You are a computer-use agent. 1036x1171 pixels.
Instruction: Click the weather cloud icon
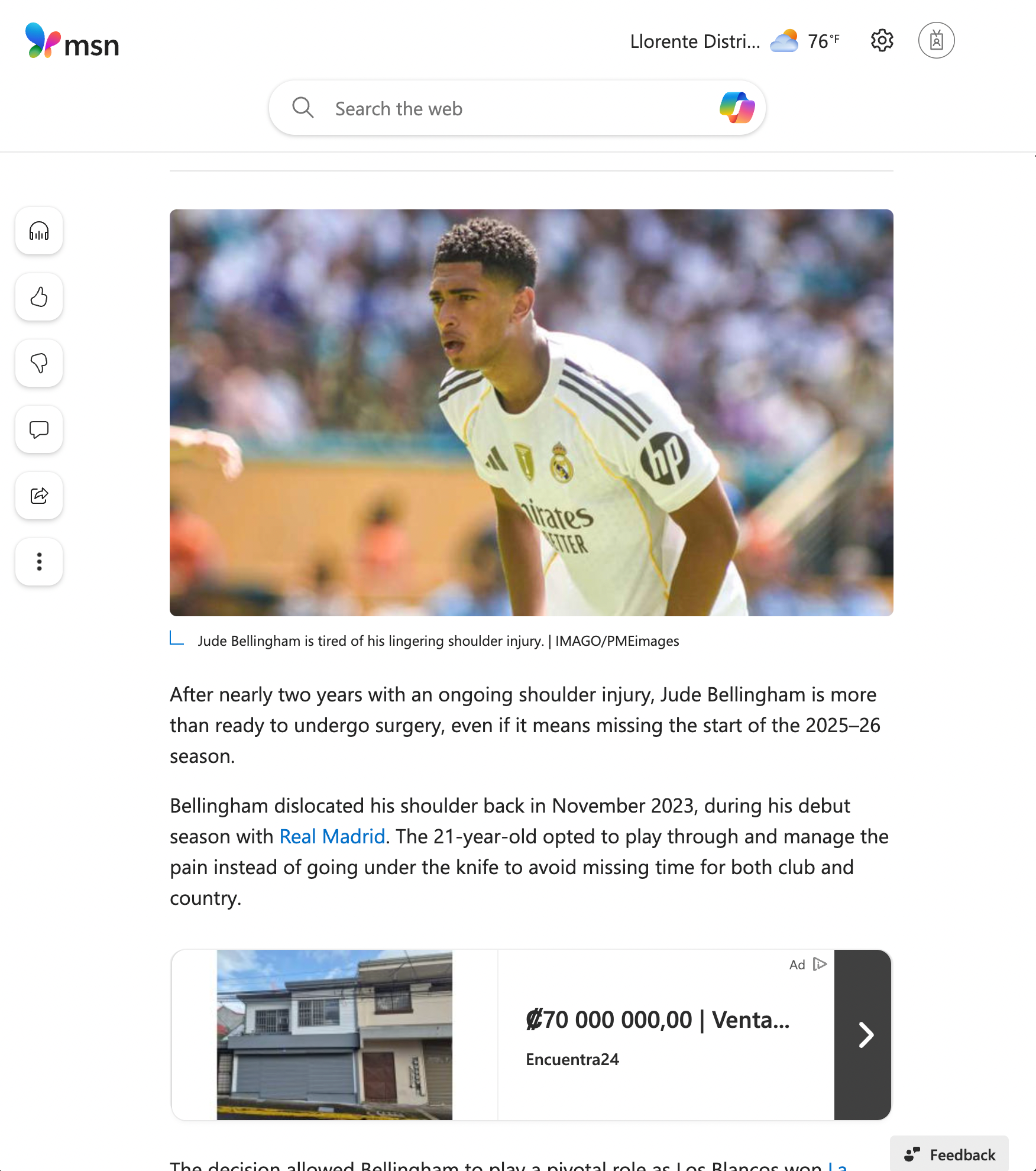(785, 41)
